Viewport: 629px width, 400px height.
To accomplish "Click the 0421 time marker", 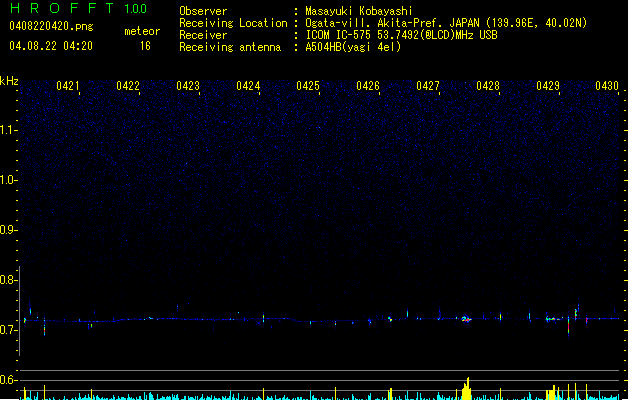I will point(68,86).
